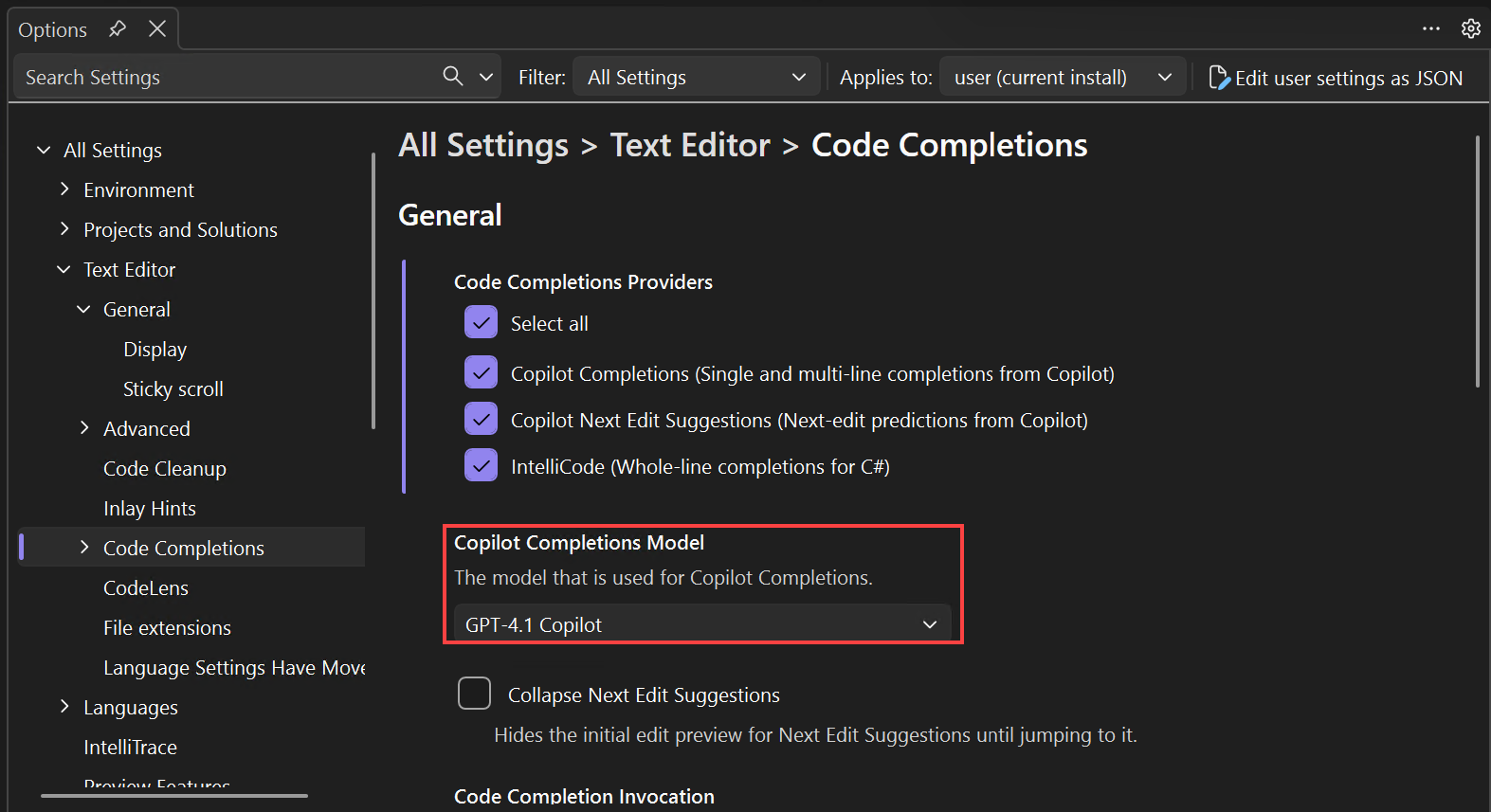
Task: Select Display in settings tree
Action: 155,350
